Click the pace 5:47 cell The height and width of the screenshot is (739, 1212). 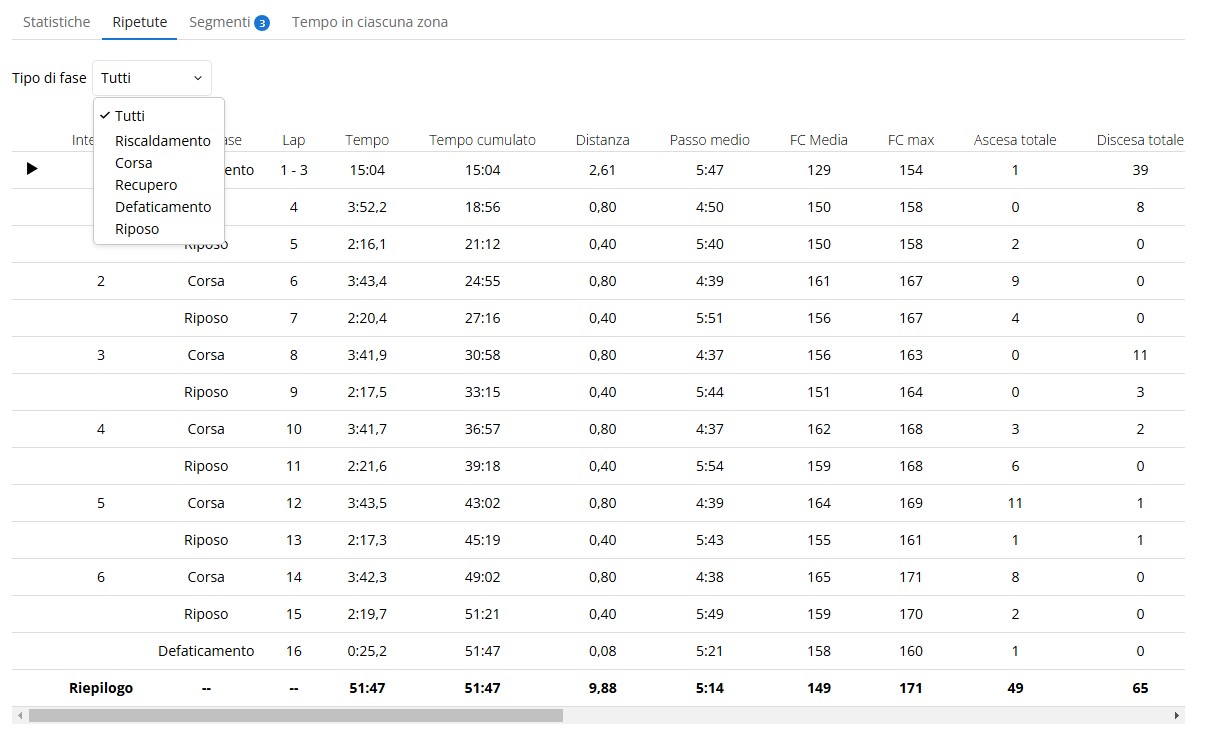pyautogui.click(x=710, y=170)
